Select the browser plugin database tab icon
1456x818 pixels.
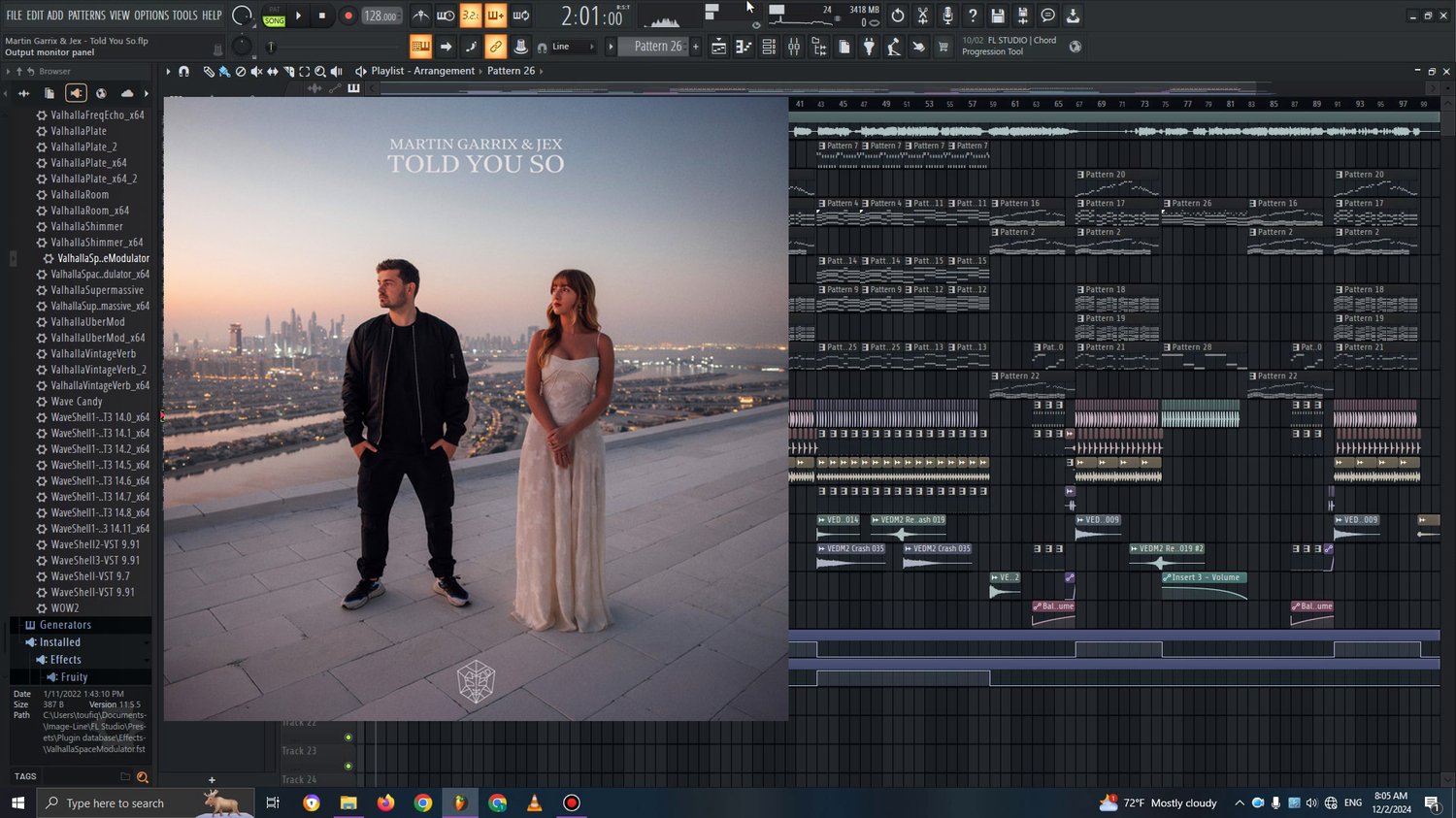[x=76, y=93]
